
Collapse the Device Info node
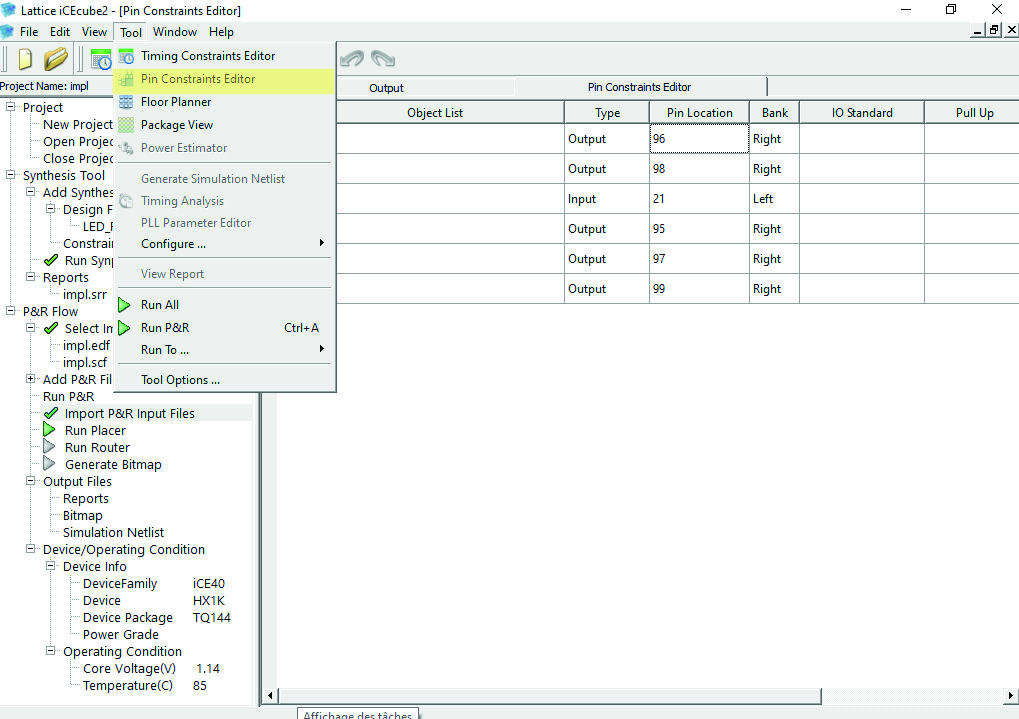[x=51, y=566]
